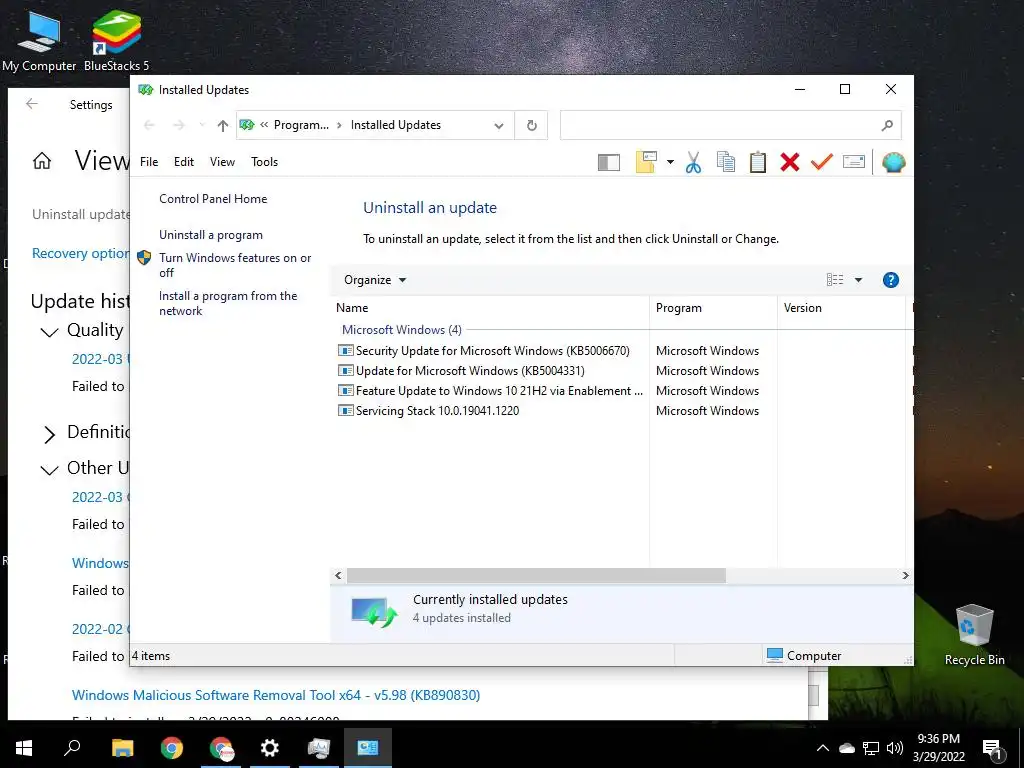Screen dimensions: 1024x768
Task: Expand the address bar history dropdown
Action: click(x=499, y=125)
